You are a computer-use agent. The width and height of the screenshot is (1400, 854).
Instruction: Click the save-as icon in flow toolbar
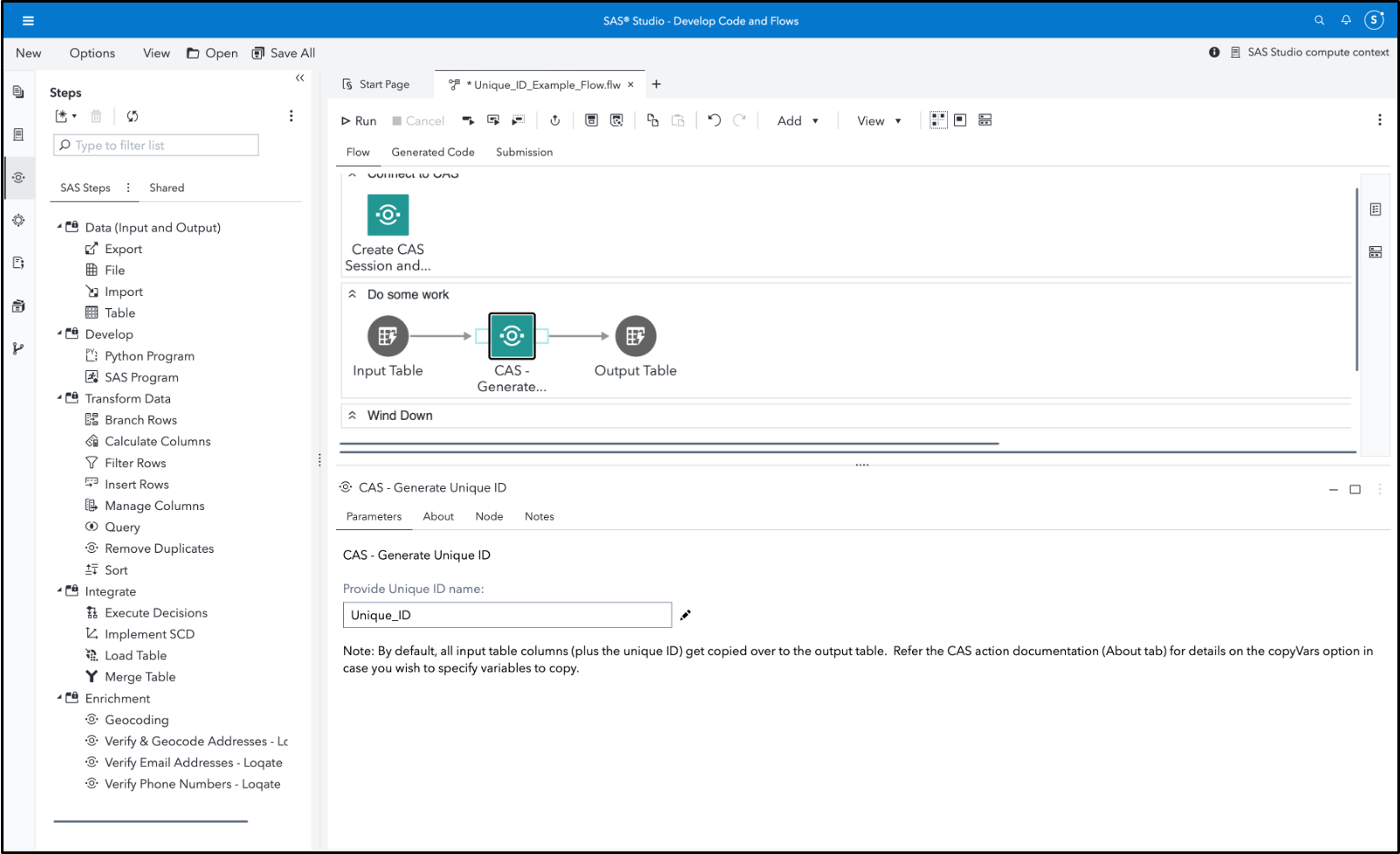pos(616,121)
